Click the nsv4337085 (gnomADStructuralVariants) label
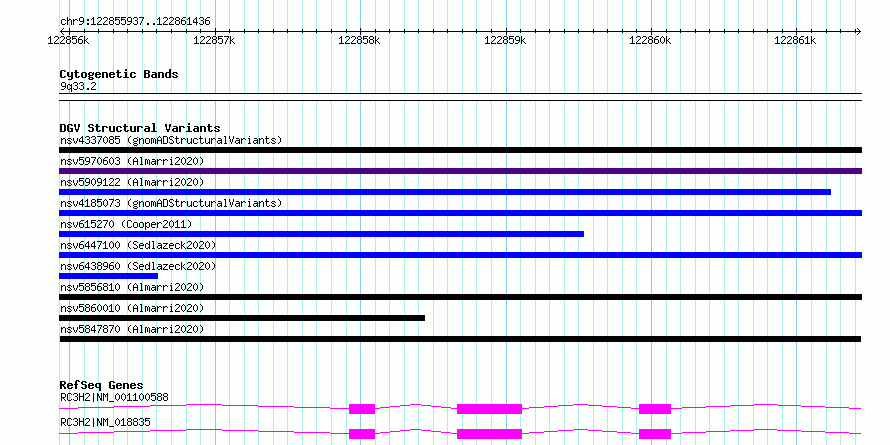The width and height of the screenshot is (890, 445). pos(171,140)
